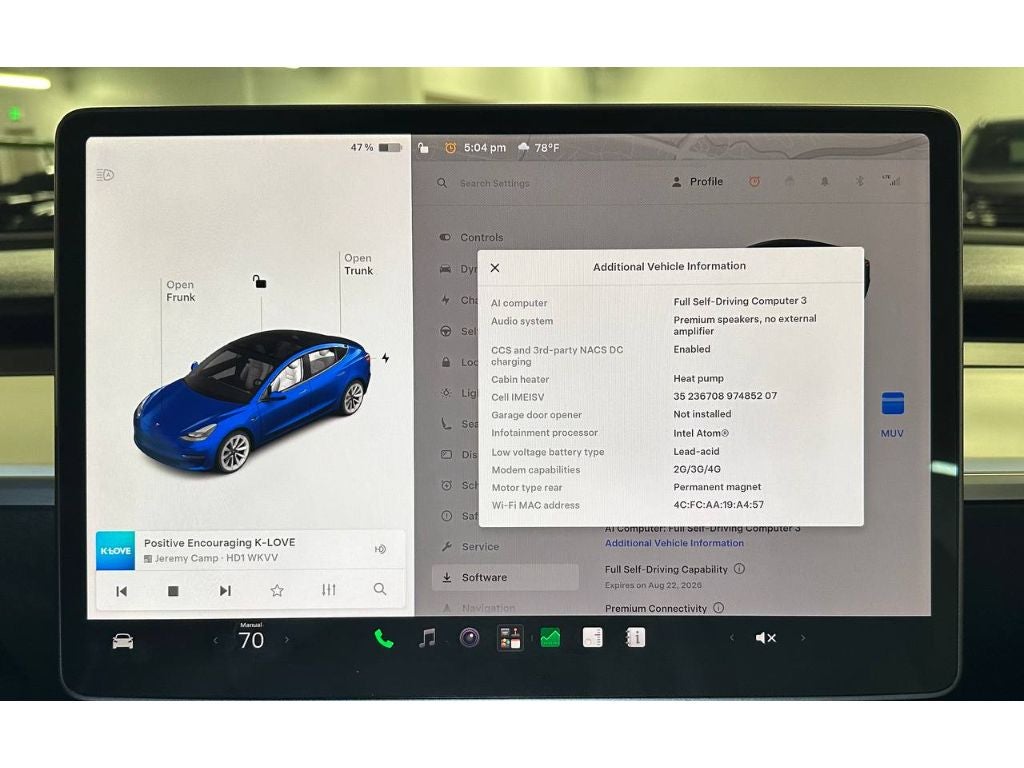Open the Camera app icon
The image size is (1024, 768).
tap(469, 637)
